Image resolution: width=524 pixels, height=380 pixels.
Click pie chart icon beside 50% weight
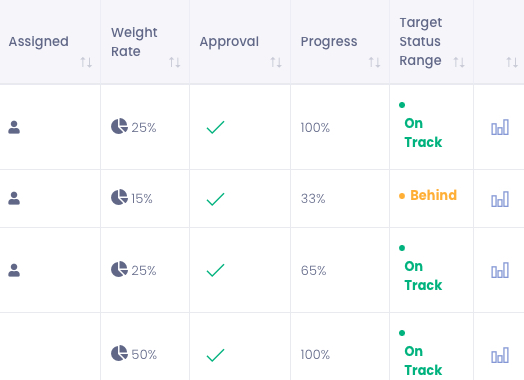point(119,353)
